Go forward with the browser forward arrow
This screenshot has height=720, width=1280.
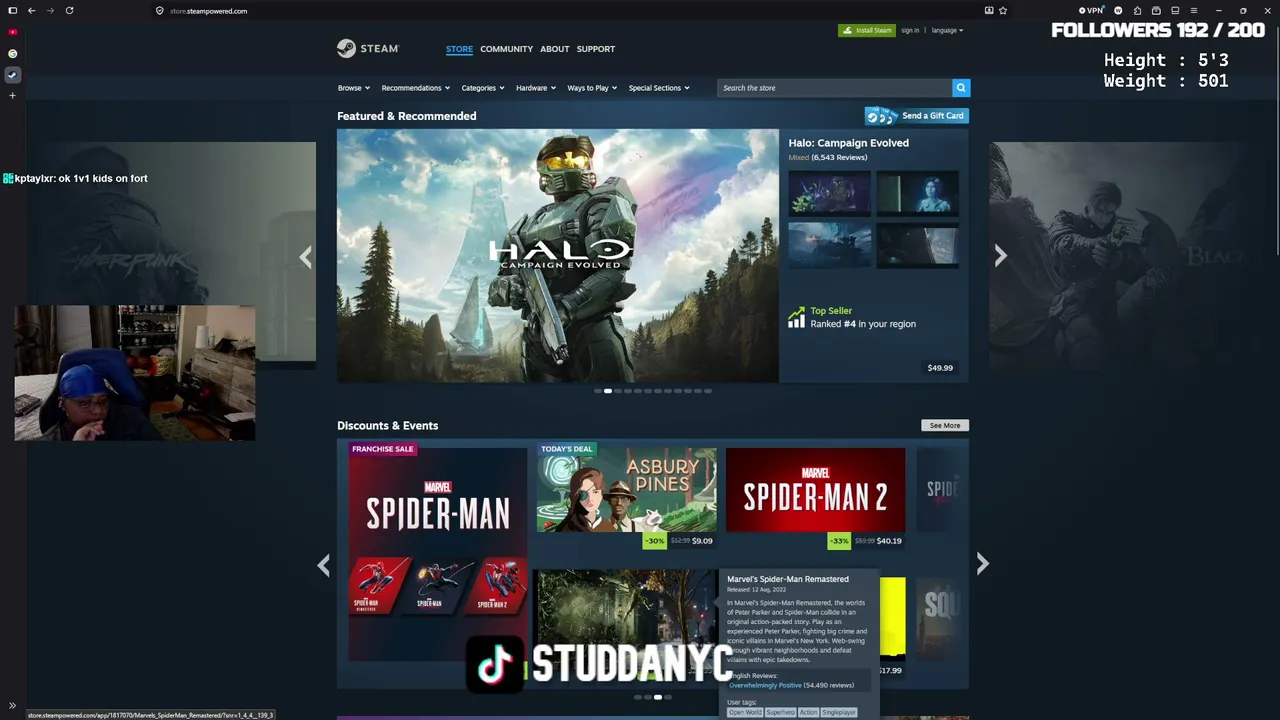click(50, 11)
